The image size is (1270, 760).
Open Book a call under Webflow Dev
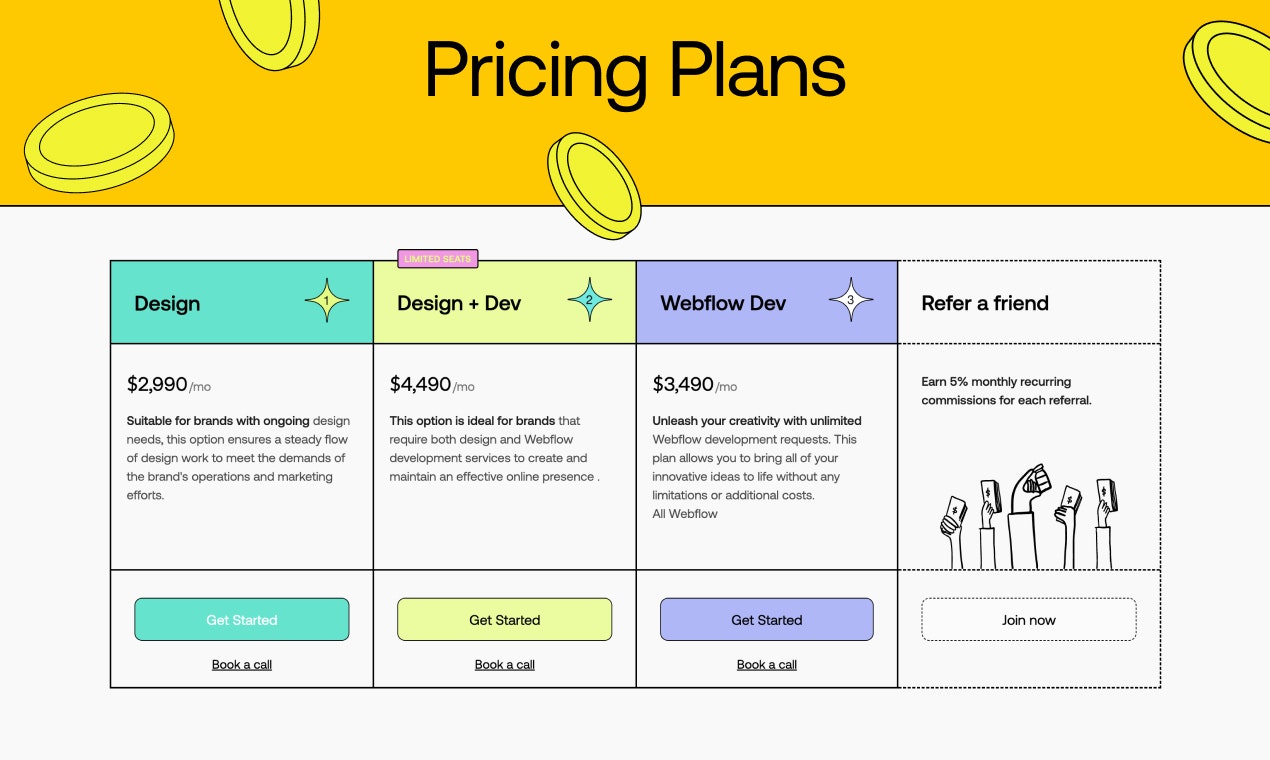pyautogui.click(x=767, y=665)
